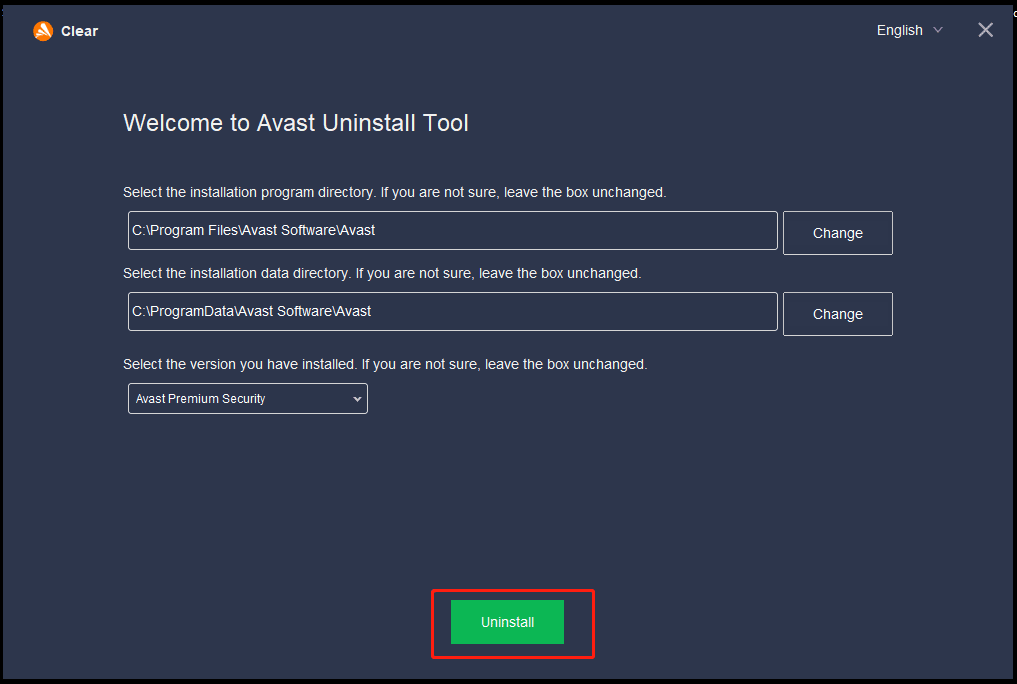Click the Avast icon beside the Clear label

tap(42, 30)
